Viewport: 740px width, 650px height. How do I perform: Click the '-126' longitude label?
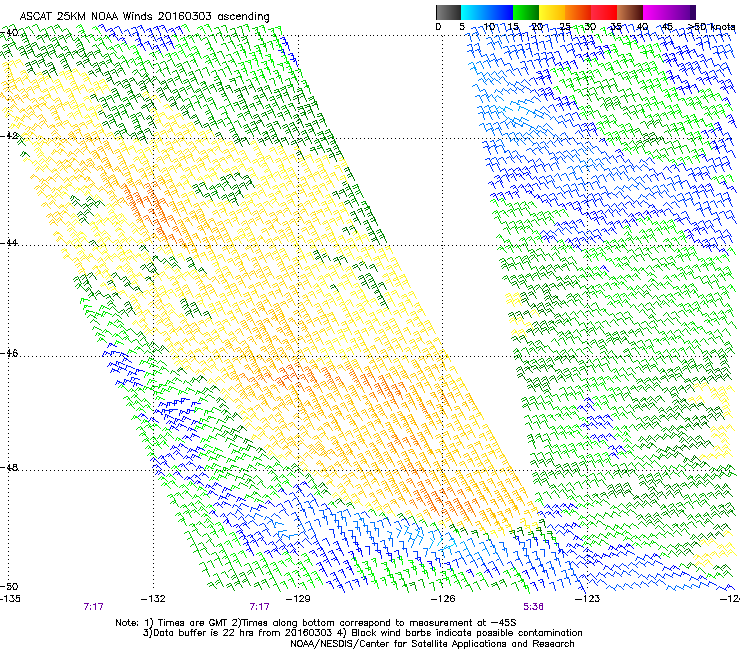pyautogui.click(x=443, y=599)
